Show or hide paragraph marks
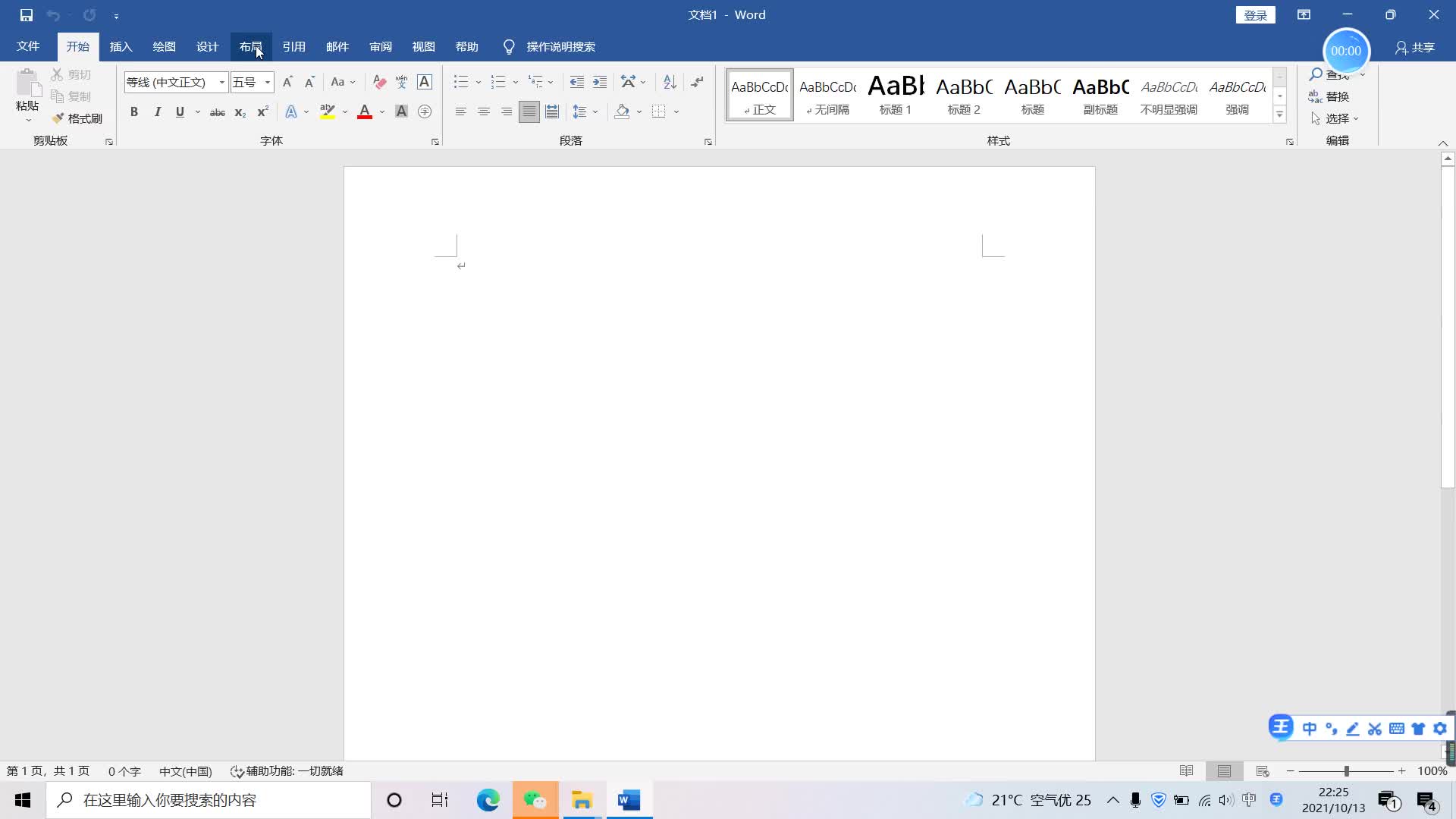 pos(698,82)
